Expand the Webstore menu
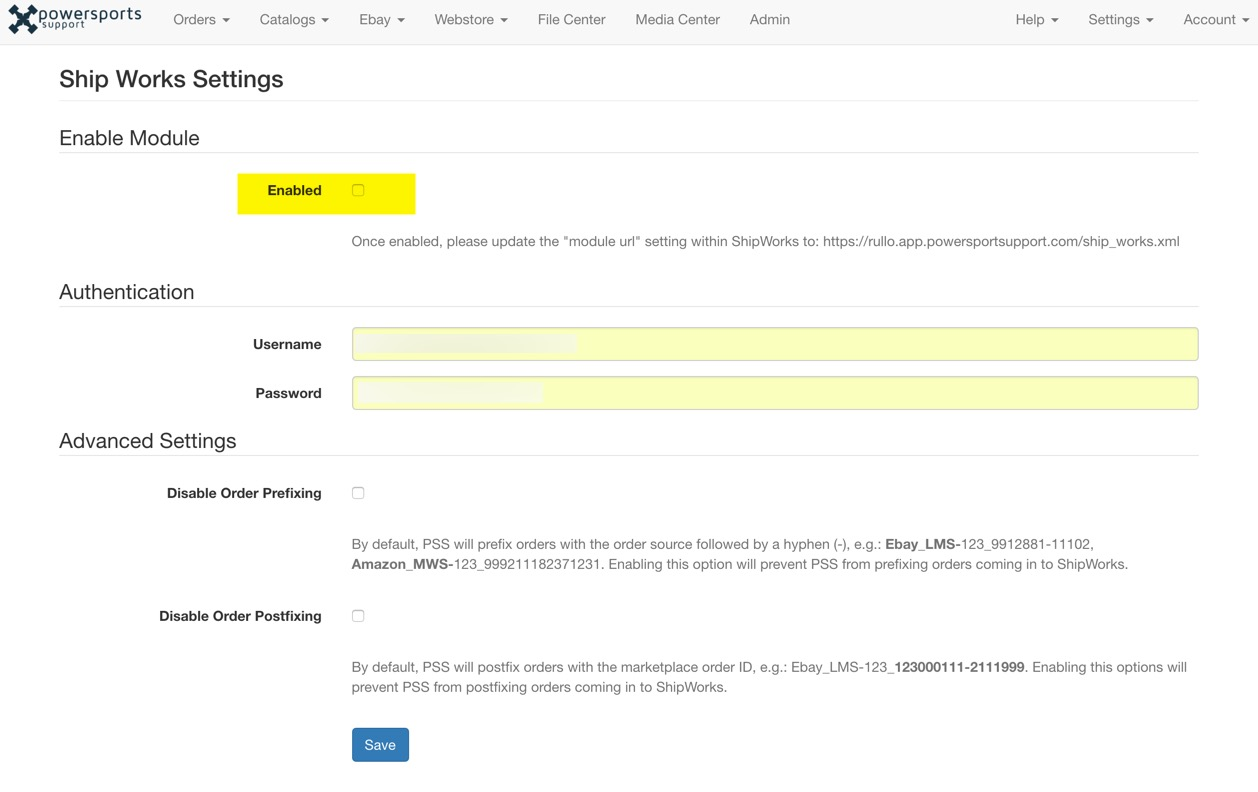 pyautogui.click(x=471, y=19)
